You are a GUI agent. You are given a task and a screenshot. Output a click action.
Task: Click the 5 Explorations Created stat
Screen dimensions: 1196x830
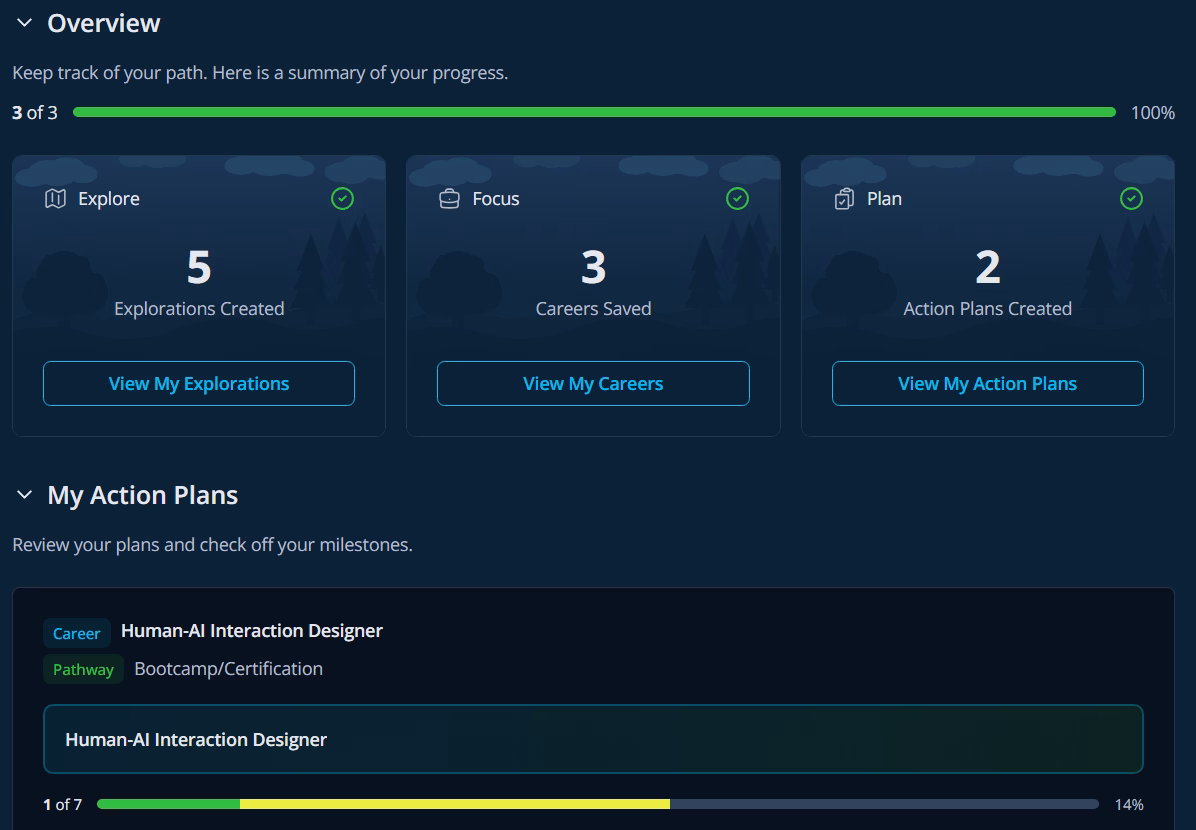tap(198, 266)
